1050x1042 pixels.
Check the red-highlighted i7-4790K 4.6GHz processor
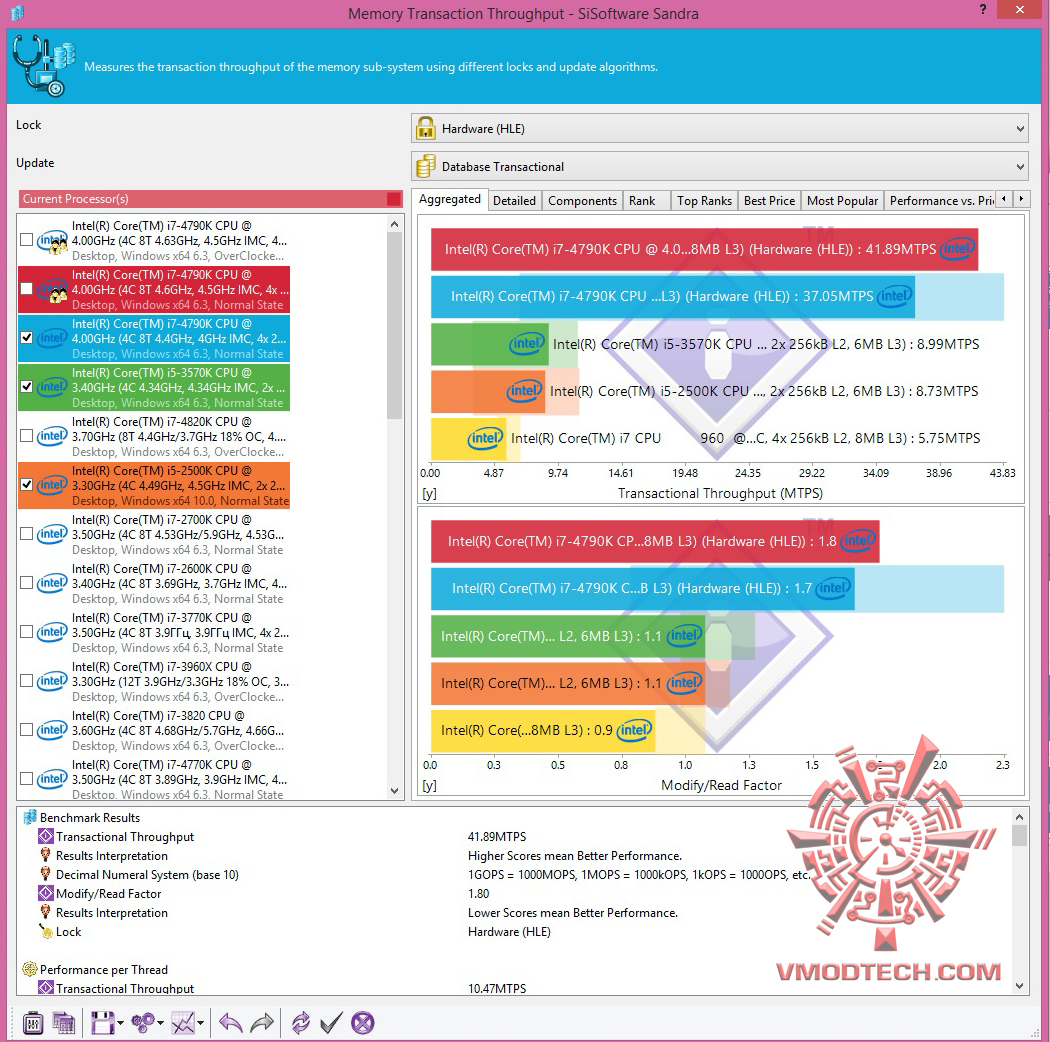pos(26,289)
